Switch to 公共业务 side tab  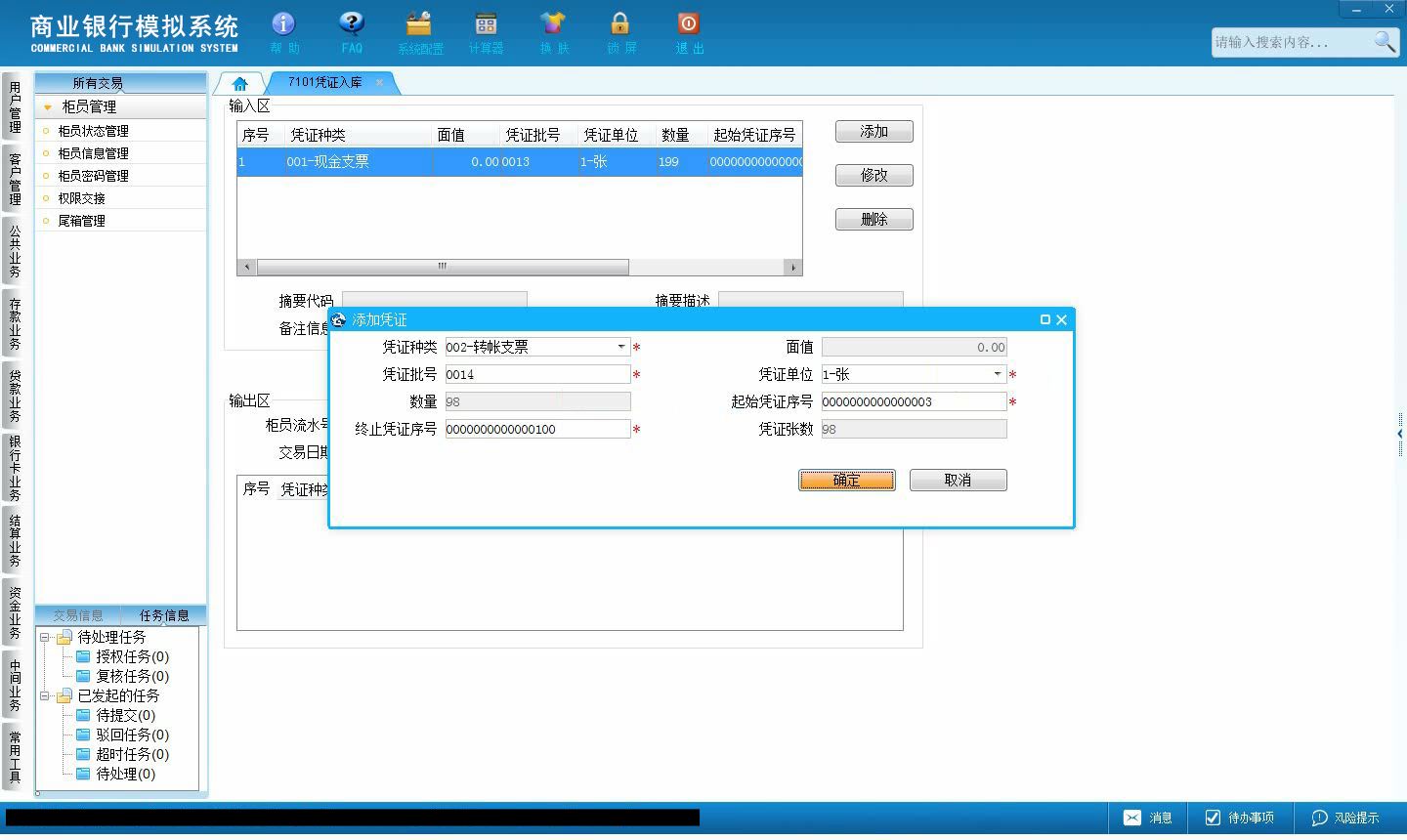tap(15, 251)
